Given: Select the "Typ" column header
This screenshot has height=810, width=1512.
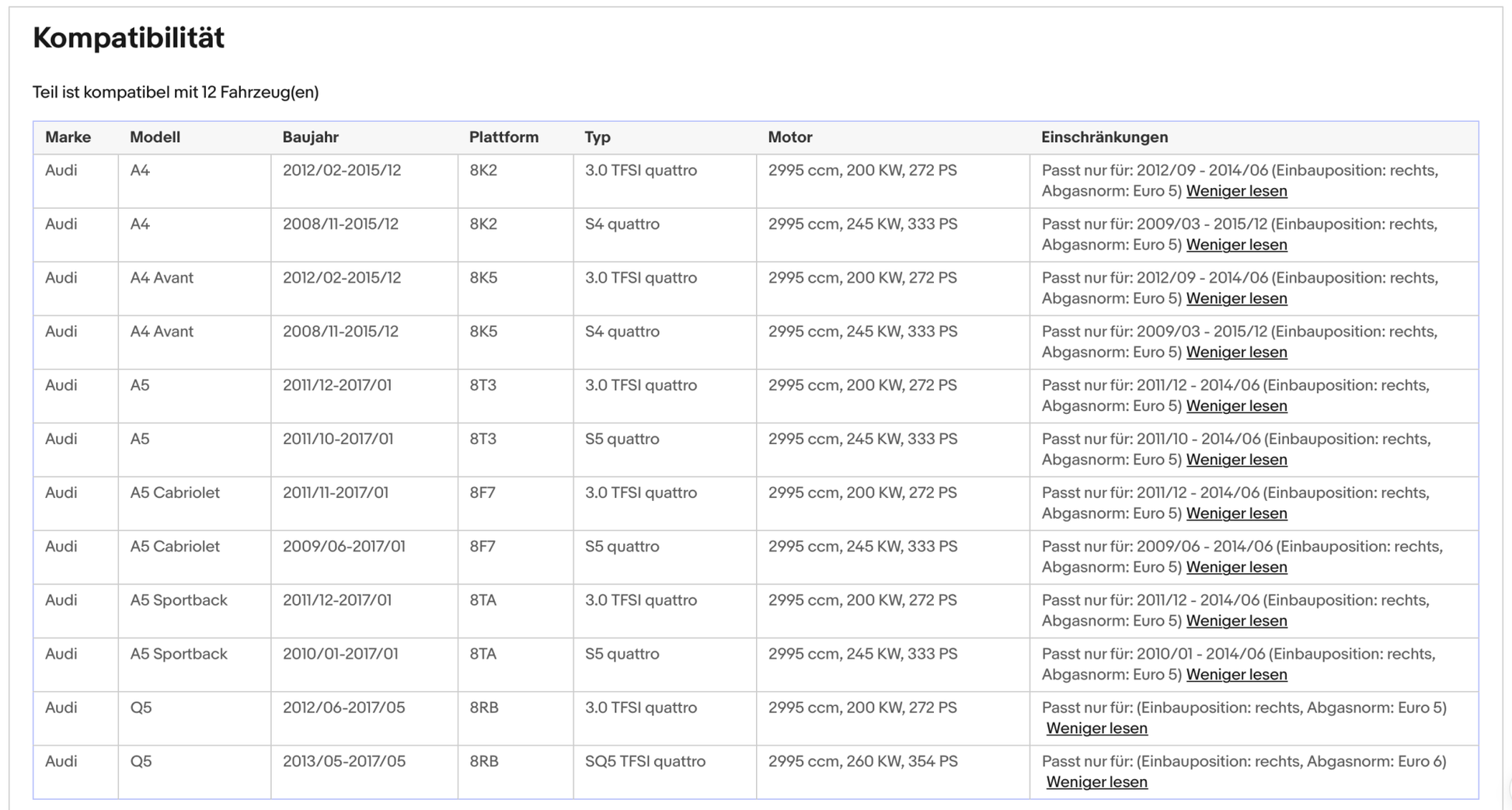Looking at the screenshot, I should (597, 137).
